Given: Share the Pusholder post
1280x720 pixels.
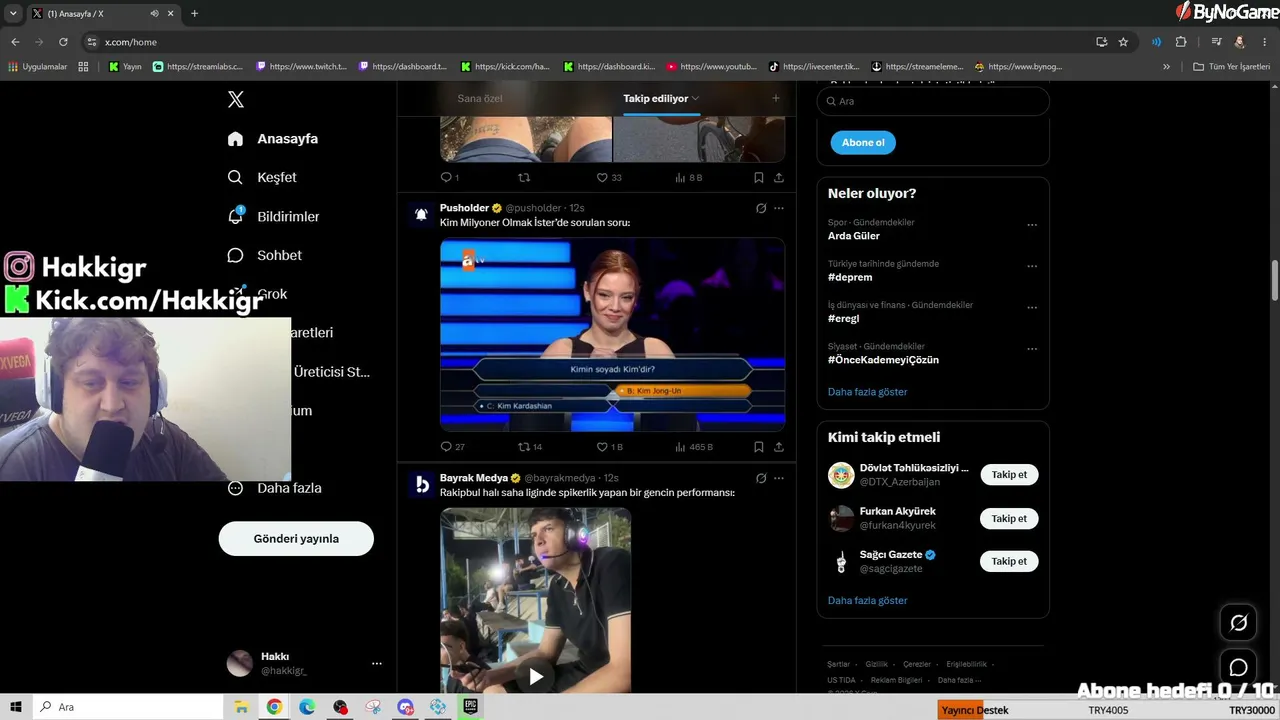Looking at the screenshot, I should tap(779, 447).
